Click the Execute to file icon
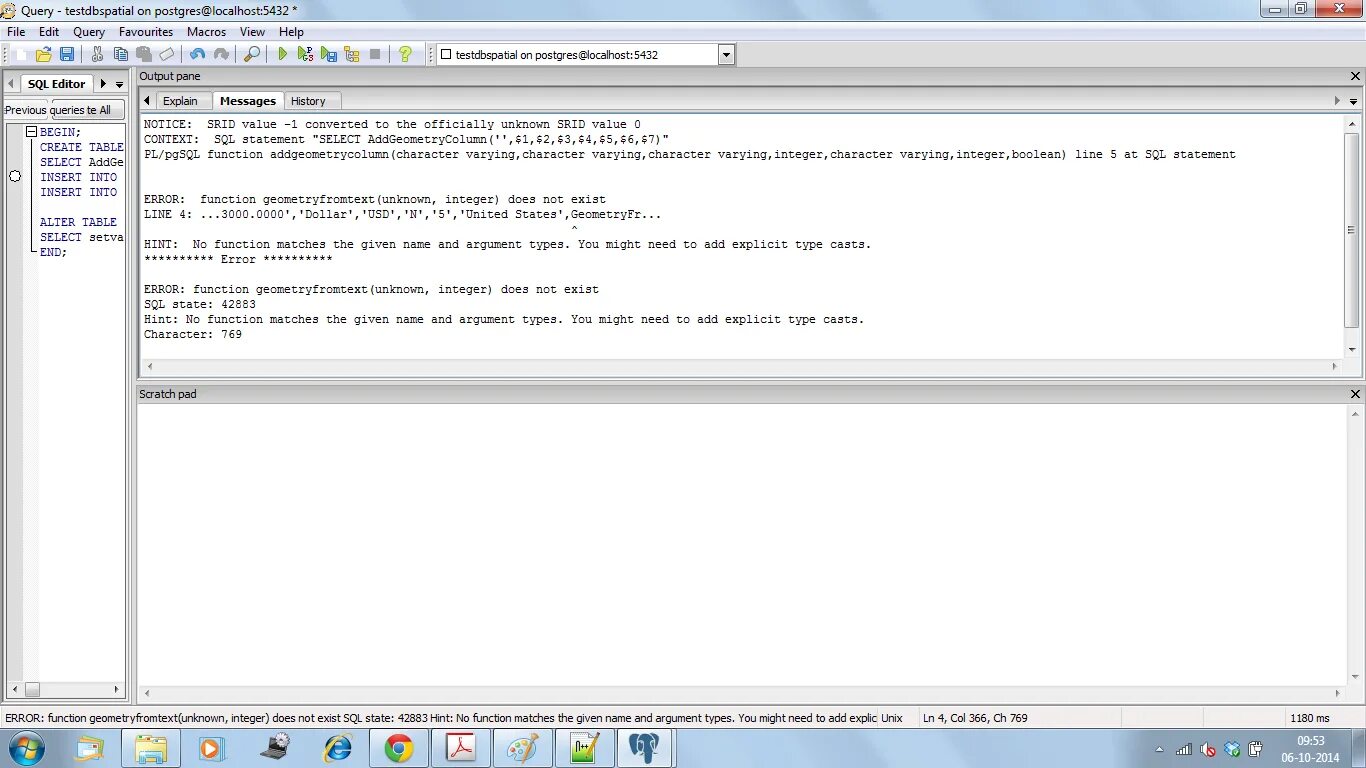This screenshot has height=768, width=1366. 329,54
